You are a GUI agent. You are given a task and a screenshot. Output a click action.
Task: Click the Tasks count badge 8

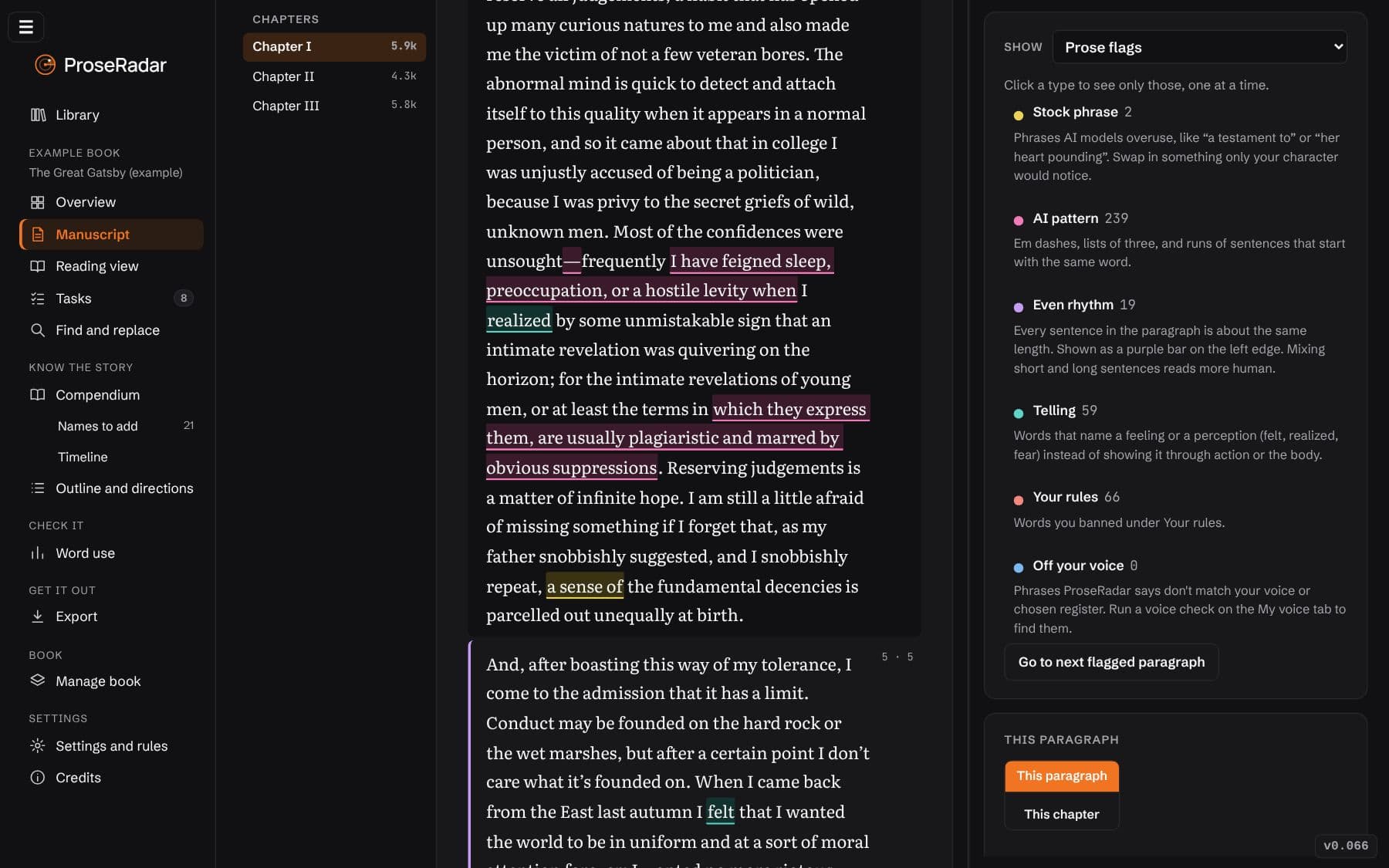[184, 299]
